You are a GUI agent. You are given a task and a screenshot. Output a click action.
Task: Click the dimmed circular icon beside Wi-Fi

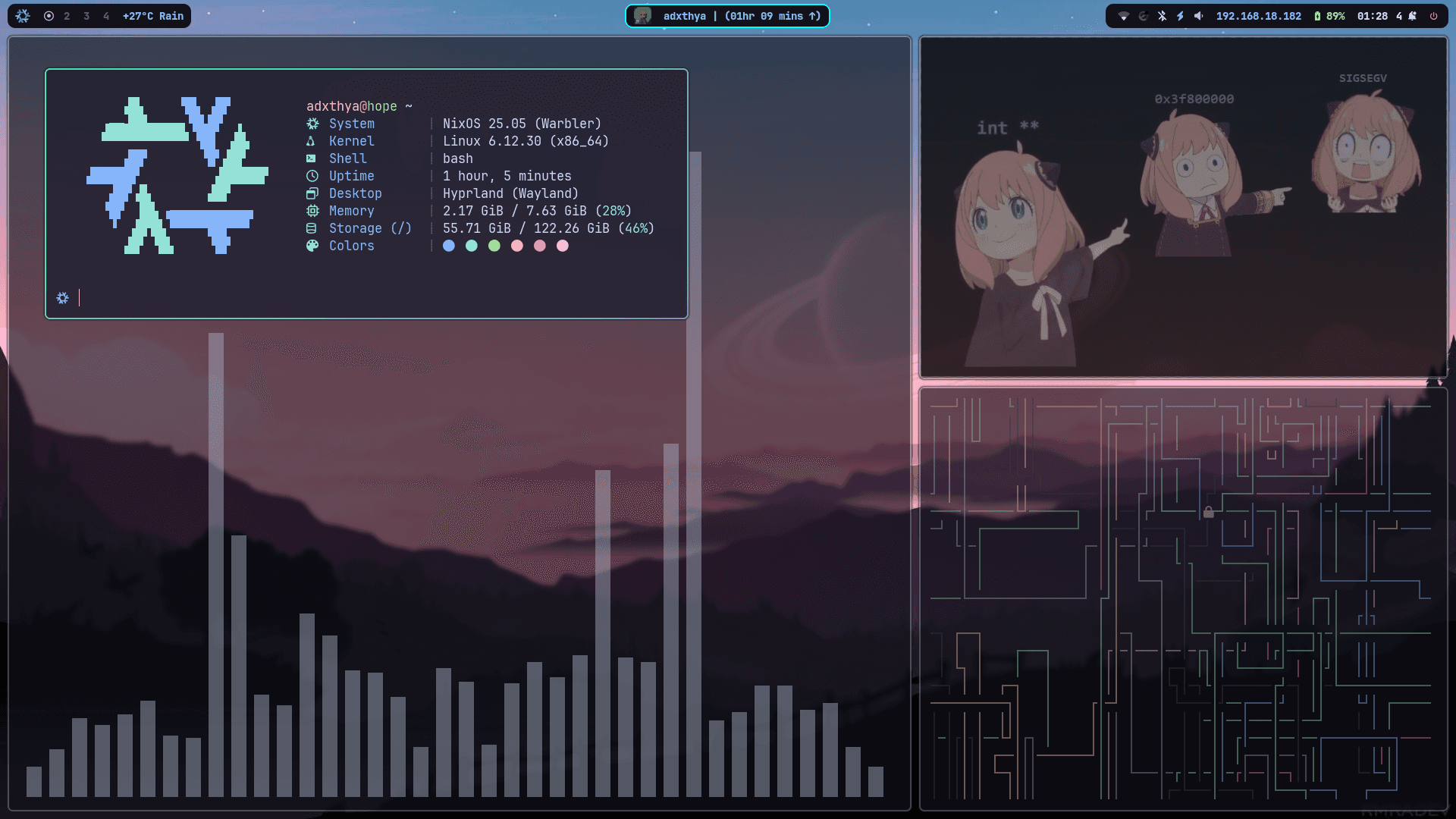click(1144, 16)
